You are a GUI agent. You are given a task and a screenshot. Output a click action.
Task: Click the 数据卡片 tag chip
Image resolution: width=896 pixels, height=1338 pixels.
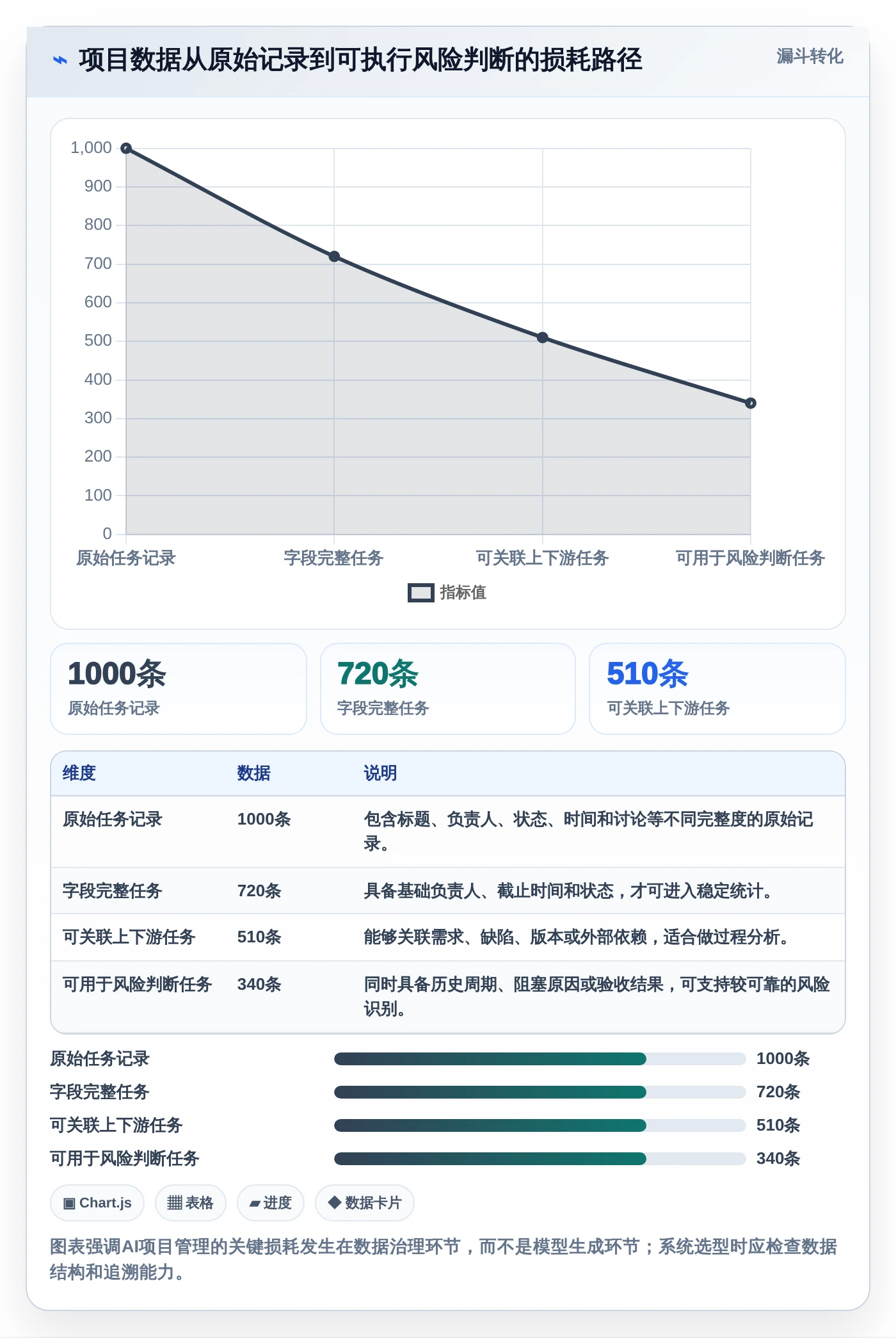365,1204
